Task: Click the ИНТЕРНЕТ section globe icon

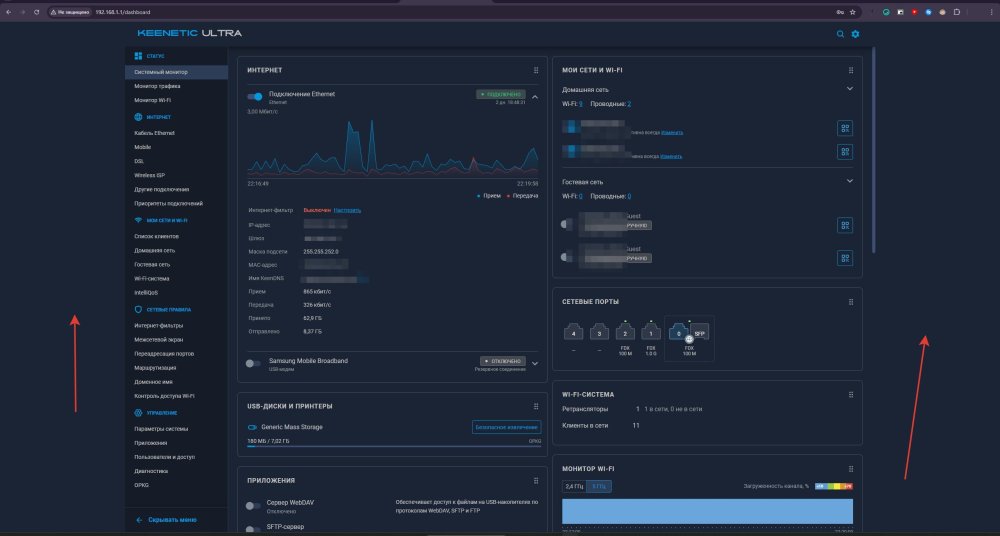Action: click(x=138, y=117)
